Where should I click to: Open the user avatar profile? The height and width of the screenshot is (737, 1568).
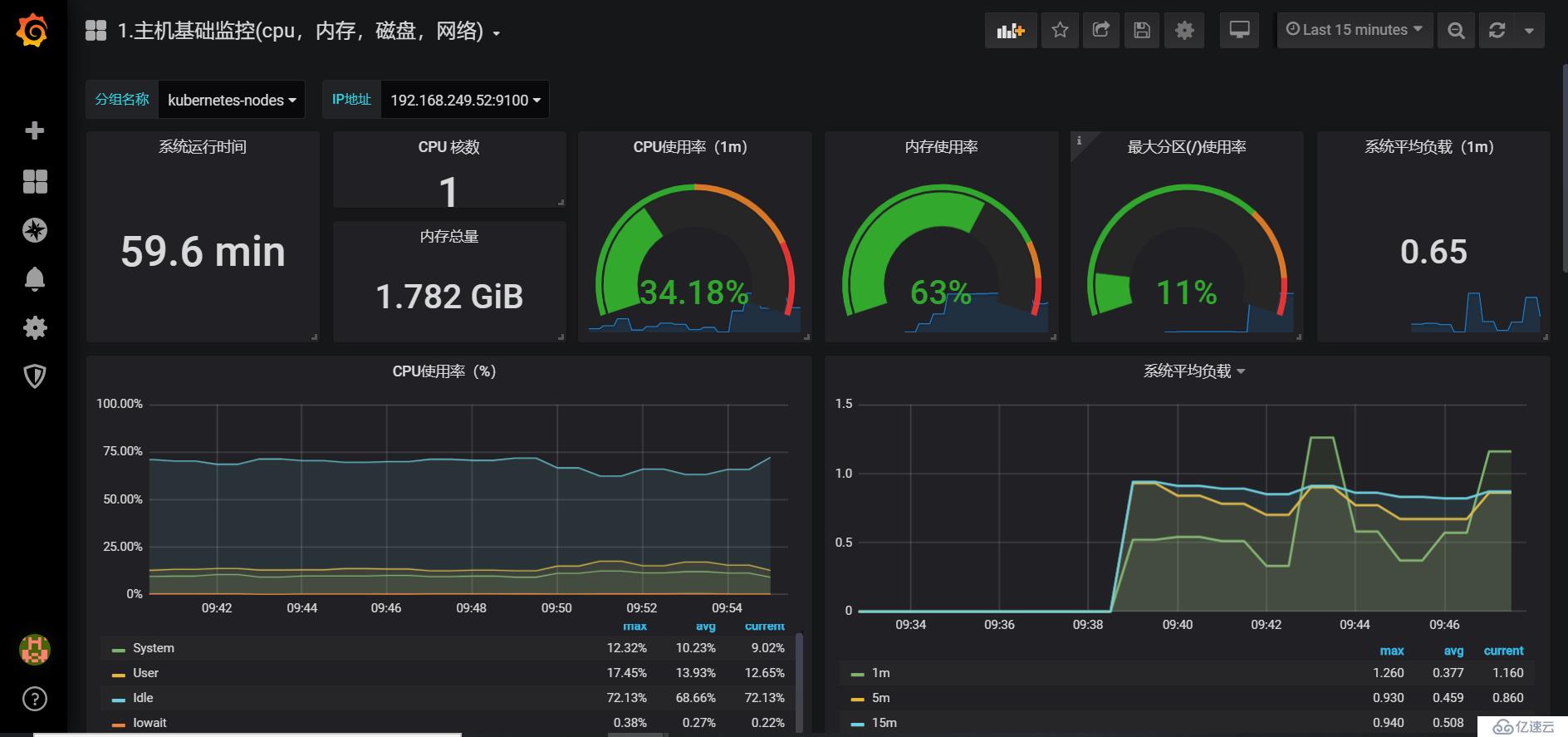(x=35, y=650)
